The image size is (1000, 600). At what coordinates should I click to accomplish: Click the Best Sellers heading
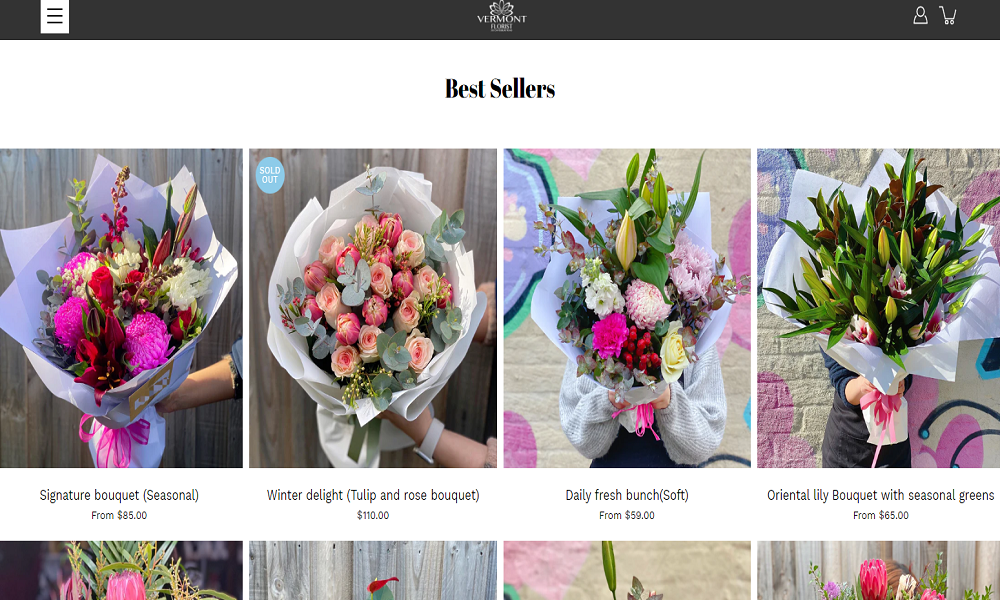click(500, 89)
